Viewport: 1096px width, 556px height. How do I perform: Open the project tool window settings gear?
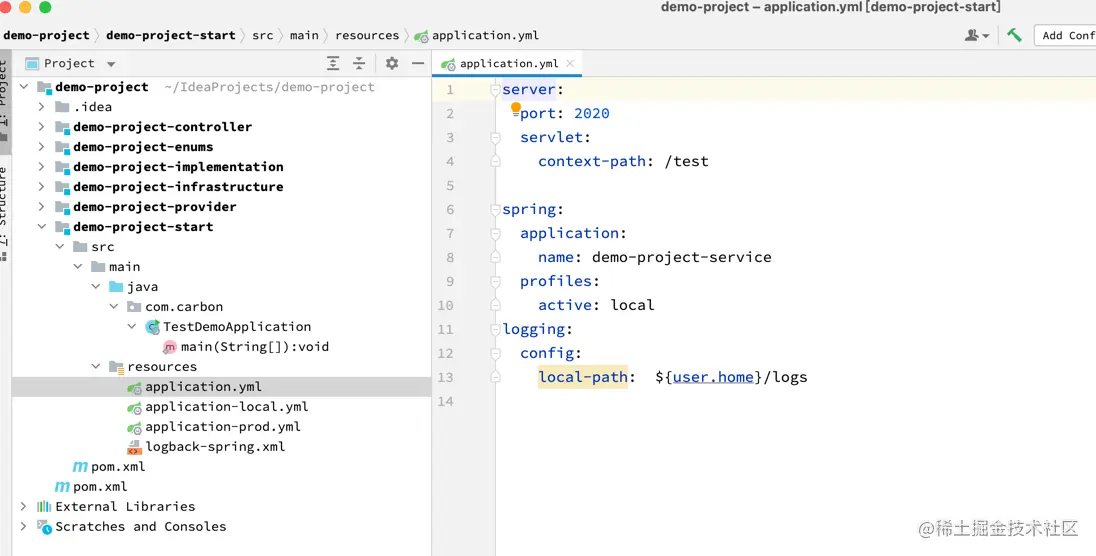pyautogui.click(x=392, y=63)
